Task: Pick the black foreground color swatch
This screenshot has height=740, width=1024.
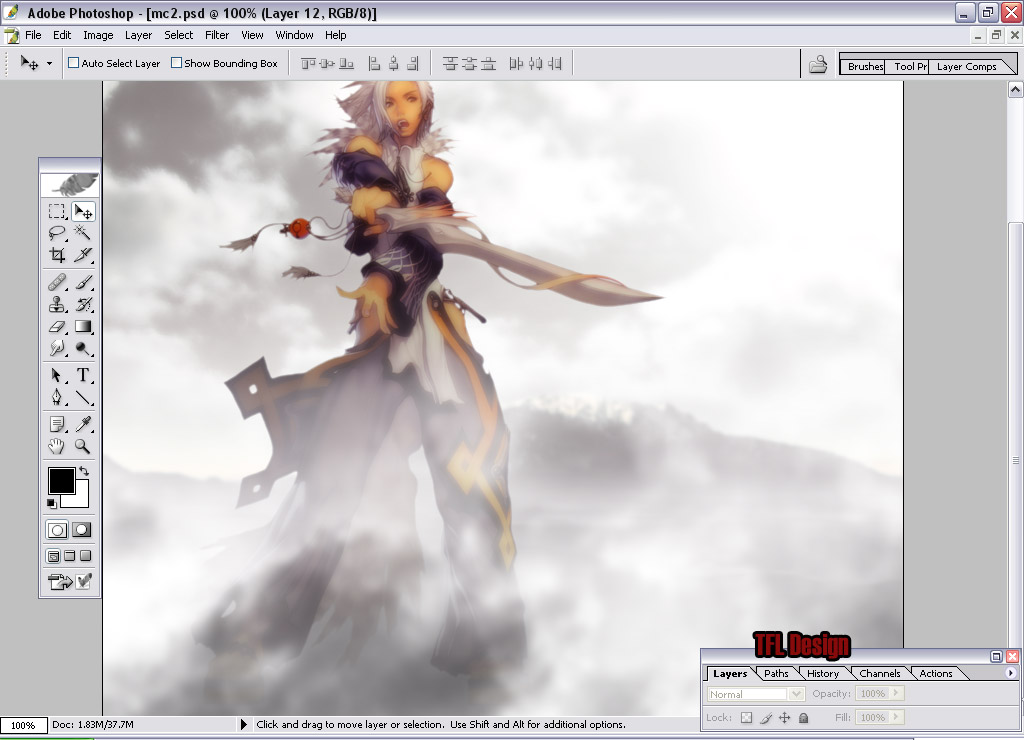Action: [x=61, y=481]
